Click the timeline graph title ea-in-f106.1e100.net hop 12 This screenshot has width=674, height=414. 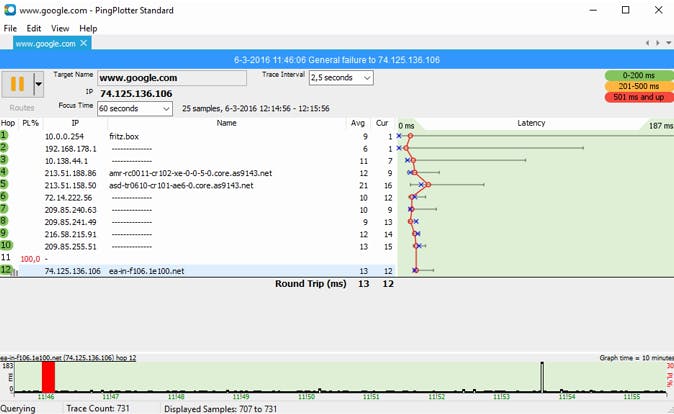pyautogui.click(x=68, y=358)
